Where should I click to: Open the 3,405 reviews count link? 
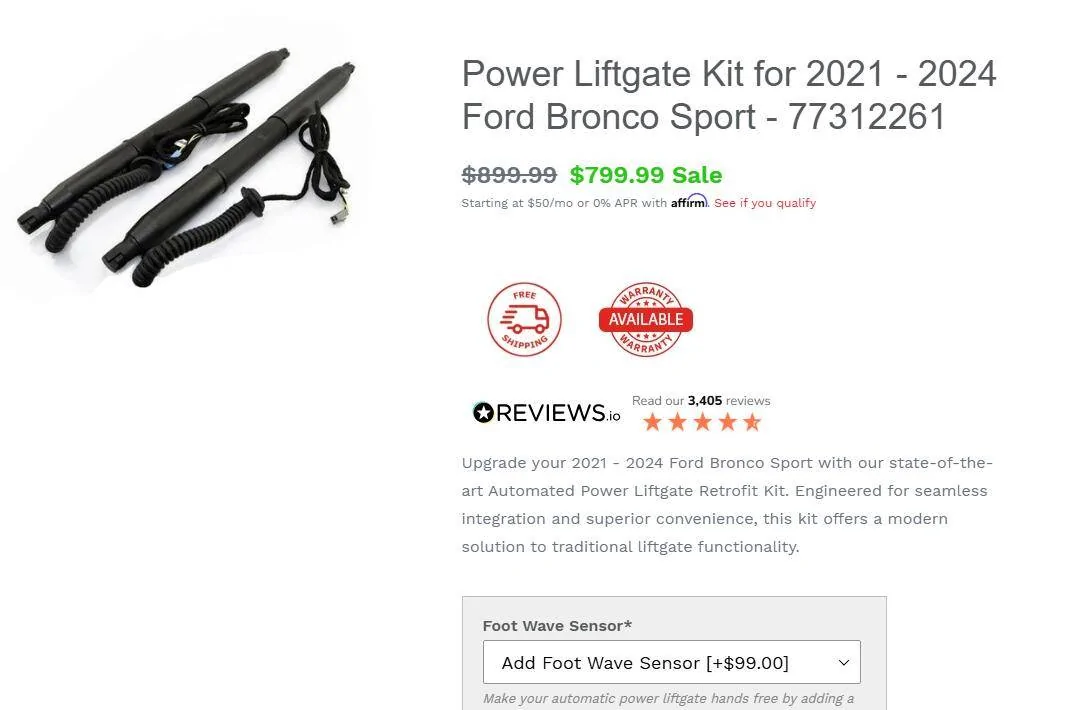point(704,401)
